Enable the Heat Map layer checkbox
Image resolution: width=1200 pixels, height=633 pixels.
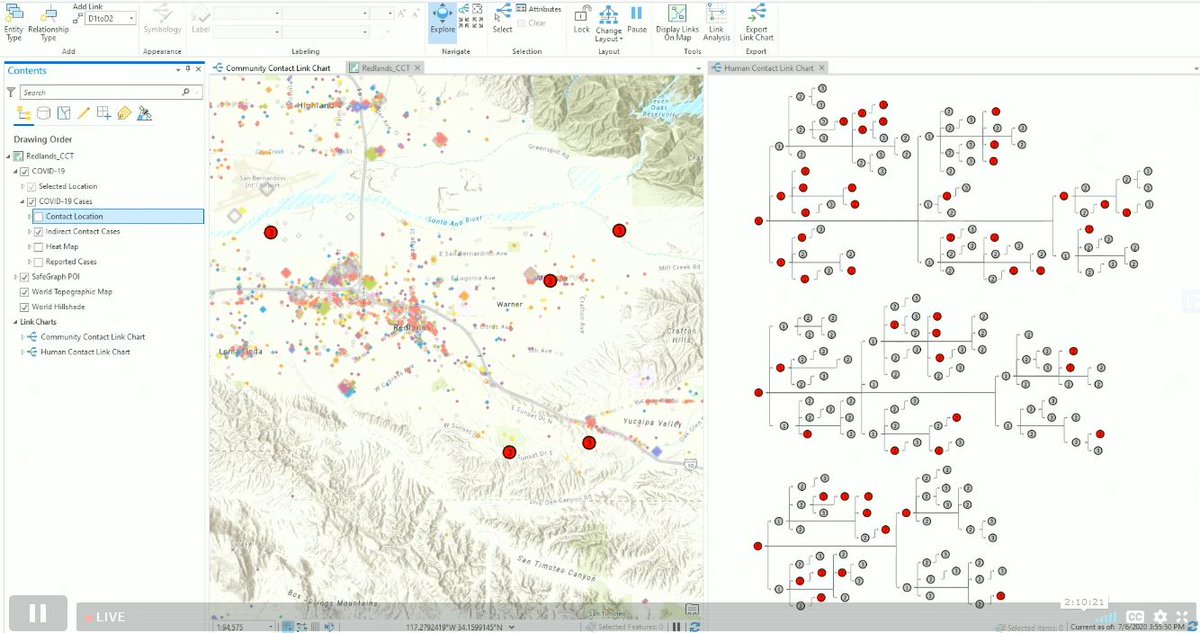click(38, 246)
